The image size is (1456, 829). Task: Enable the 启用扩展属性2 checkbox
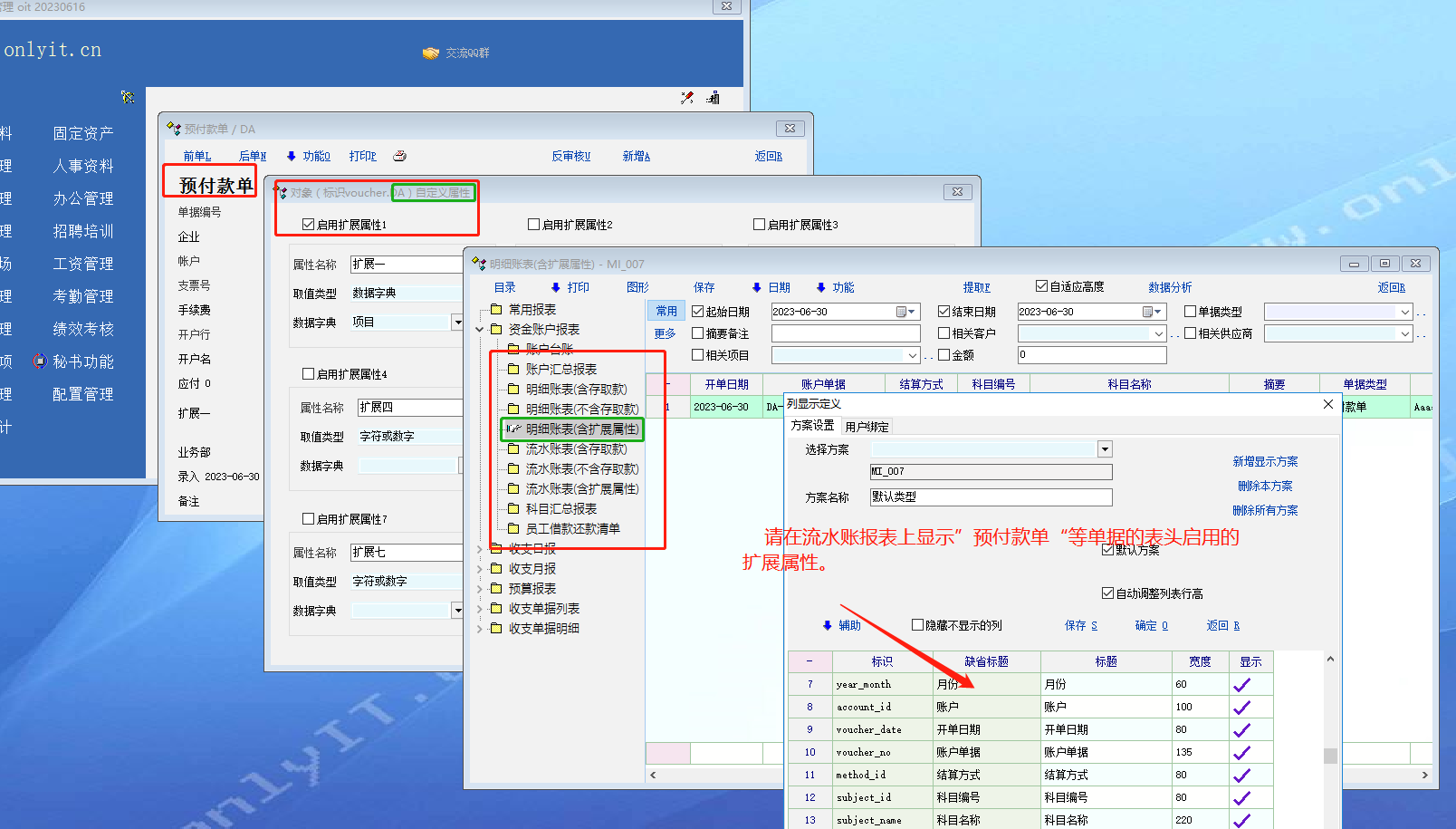534,225
